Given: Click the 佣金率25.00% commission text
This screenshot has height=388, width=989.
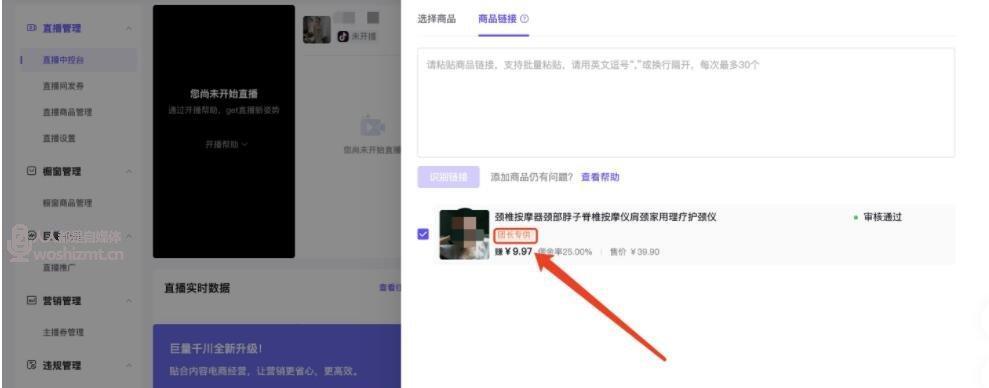Looking at the screenshot, I should (566, 252).
